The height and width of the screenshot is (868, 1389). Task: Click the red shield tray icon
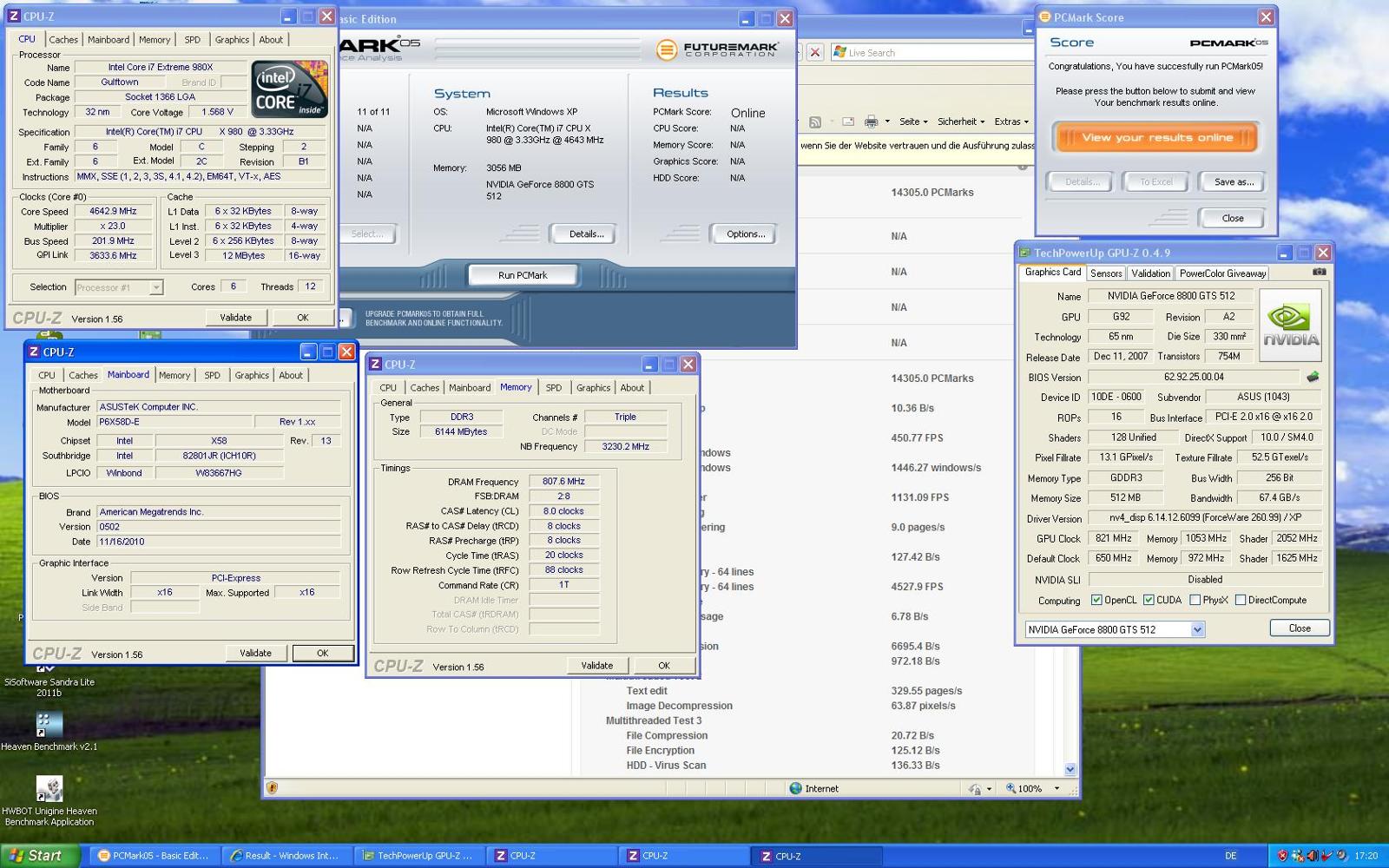[x=1282, y=856]
